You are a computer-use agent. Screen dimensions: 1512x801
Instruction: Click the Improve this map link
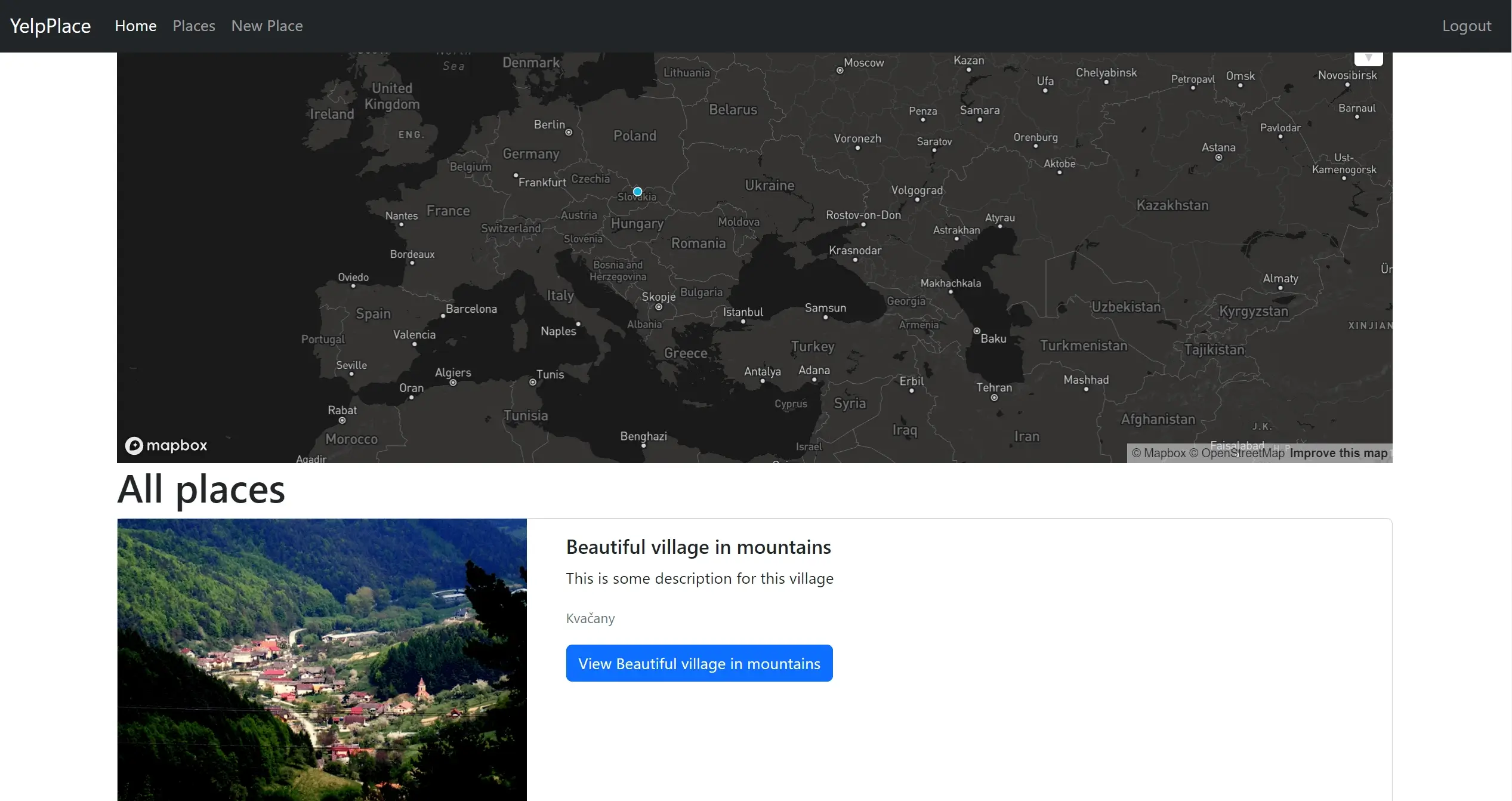1338,453
